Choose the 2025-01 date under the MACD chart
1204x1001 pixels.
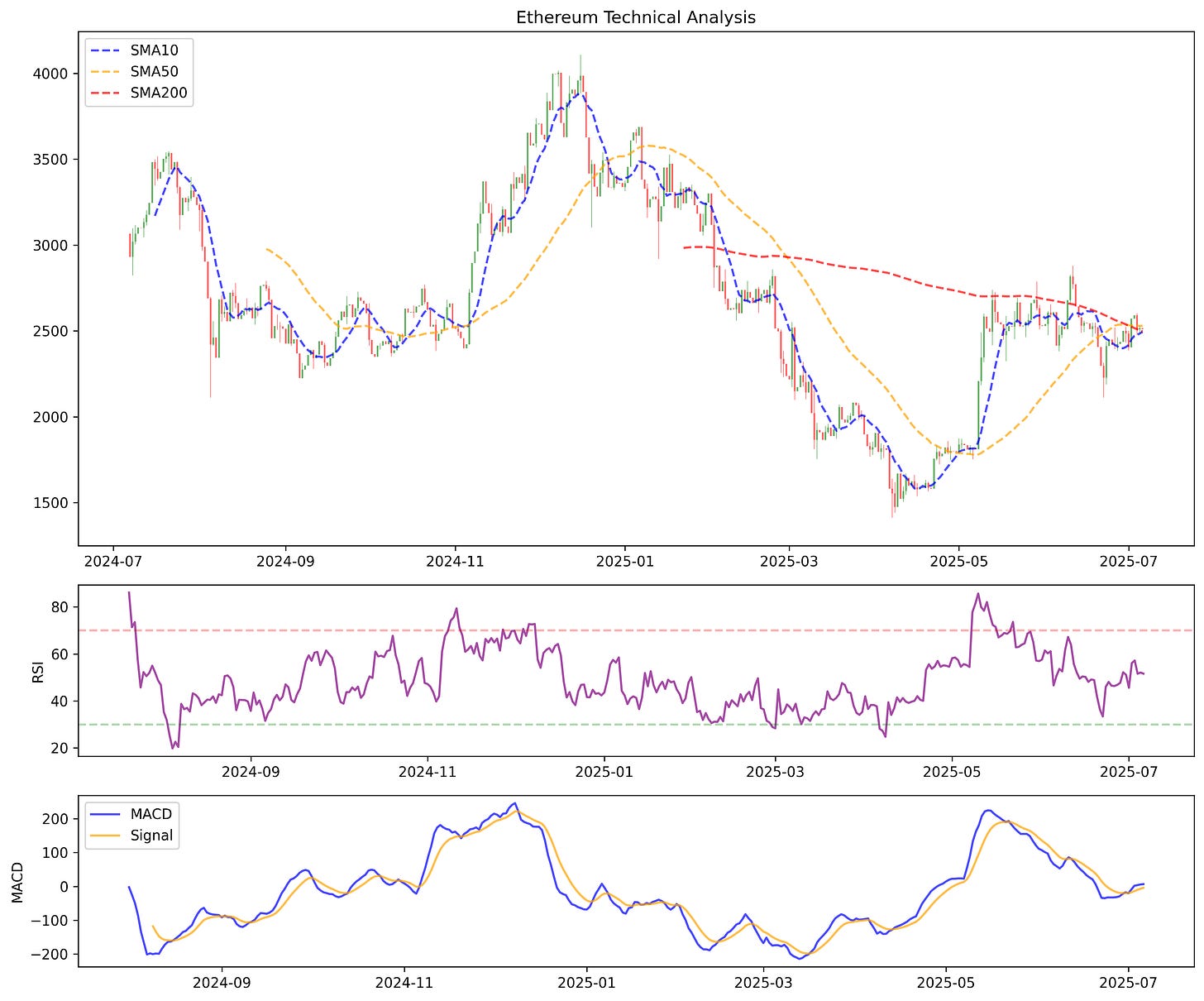(586, 982)
